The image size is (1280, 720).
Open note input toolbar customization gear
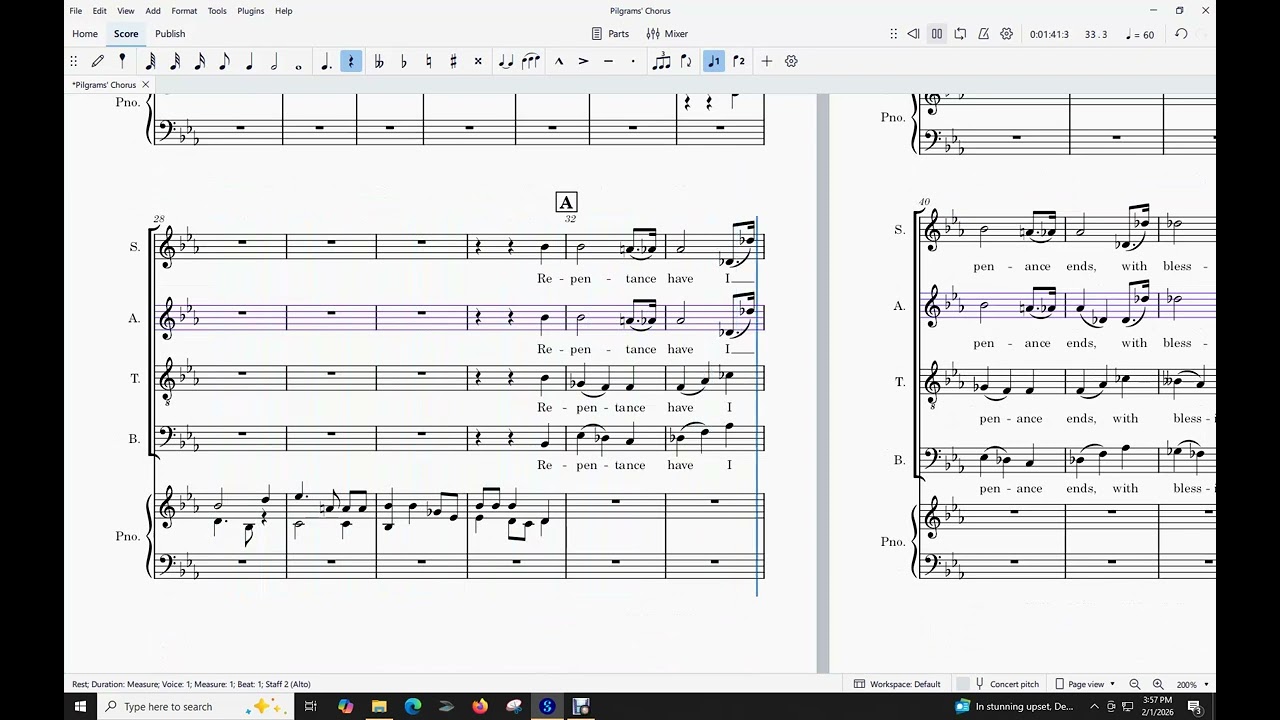[791, 61]
